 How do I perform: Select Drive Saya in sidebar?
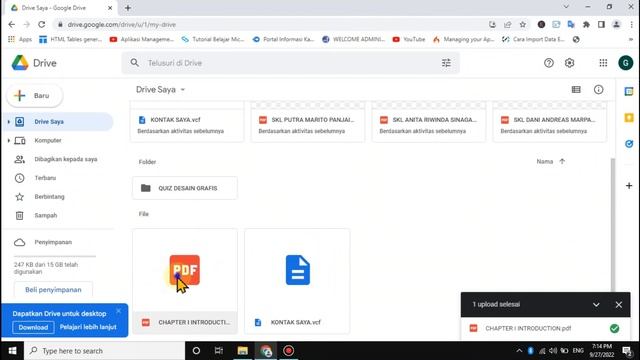coord(58,122)
